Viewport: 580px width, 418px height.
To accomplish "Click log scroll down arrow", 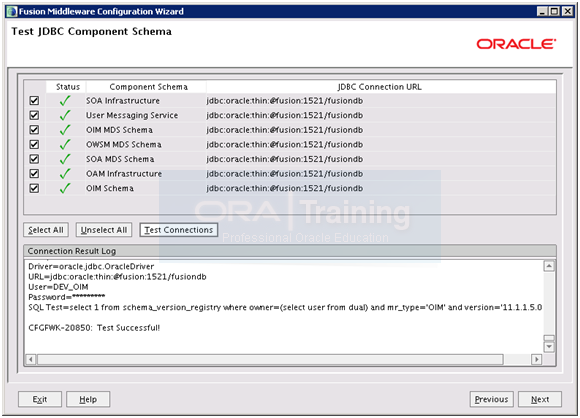I will [549, 347].
